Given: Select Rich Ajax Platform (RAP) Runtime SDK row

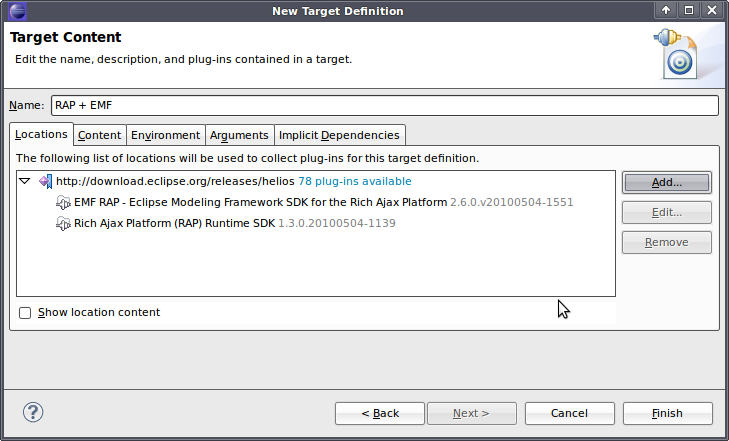Looking at the screenshot, I should pyautogui.click(x=315, y=224).
